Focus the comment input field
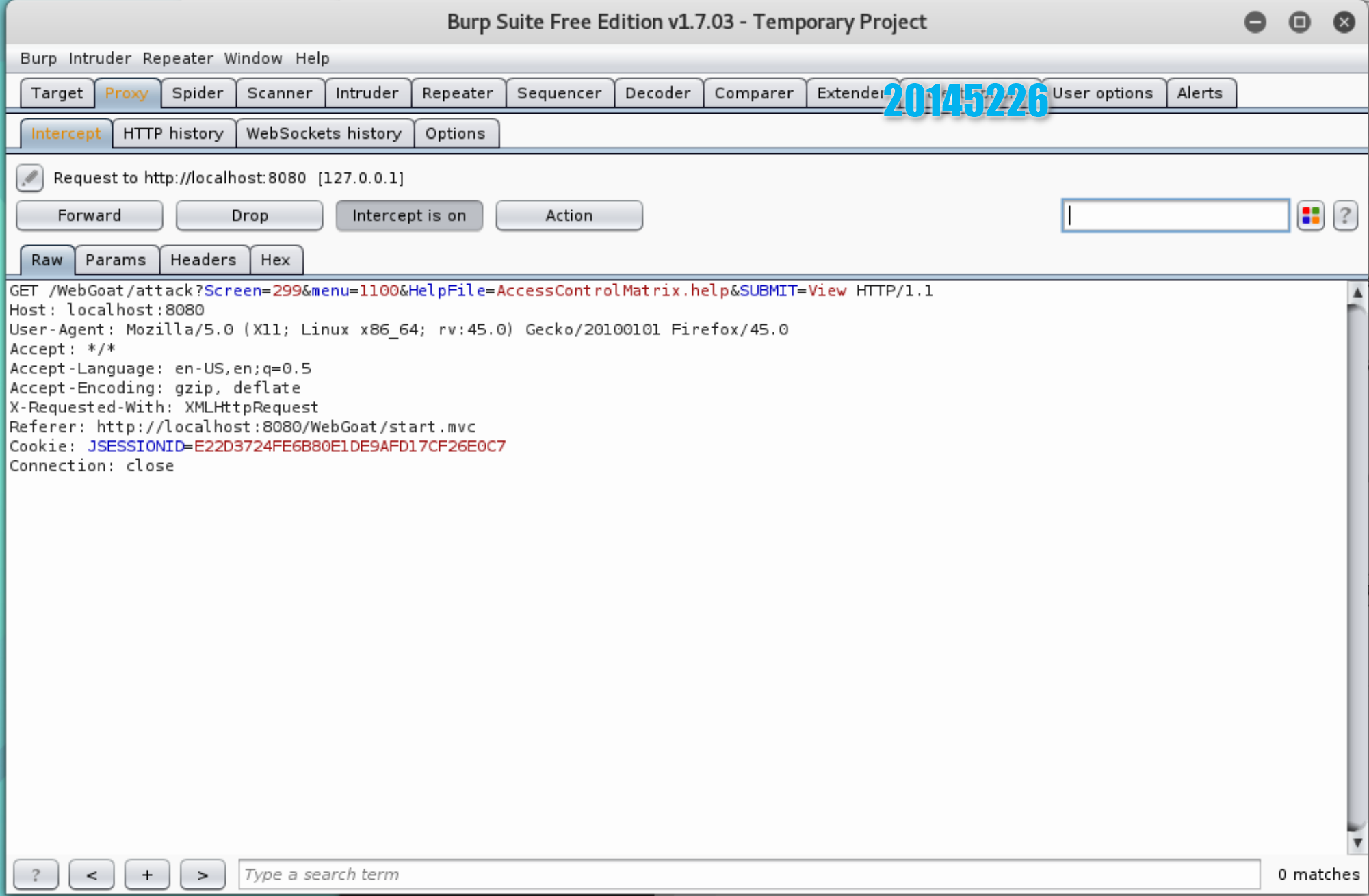Viewport: 1369px width, 896px height. coord(1175,215)
